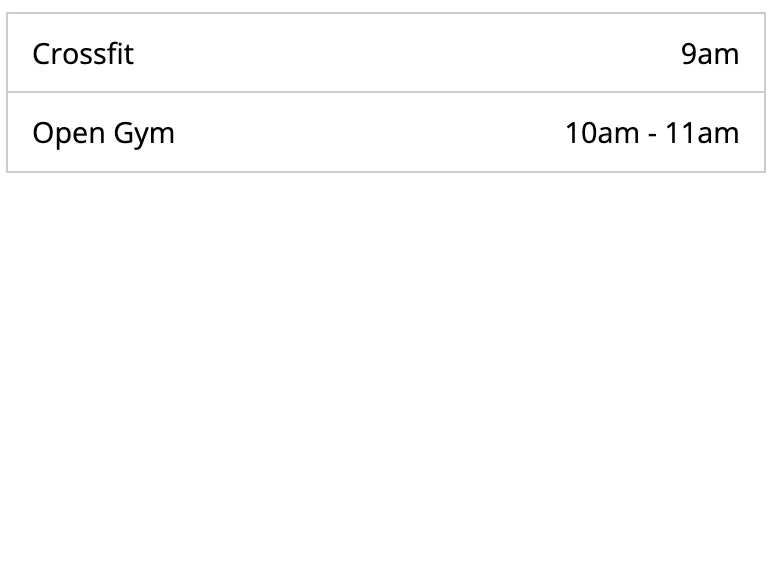Select the Open Gym row

click(x=386, y=132)
